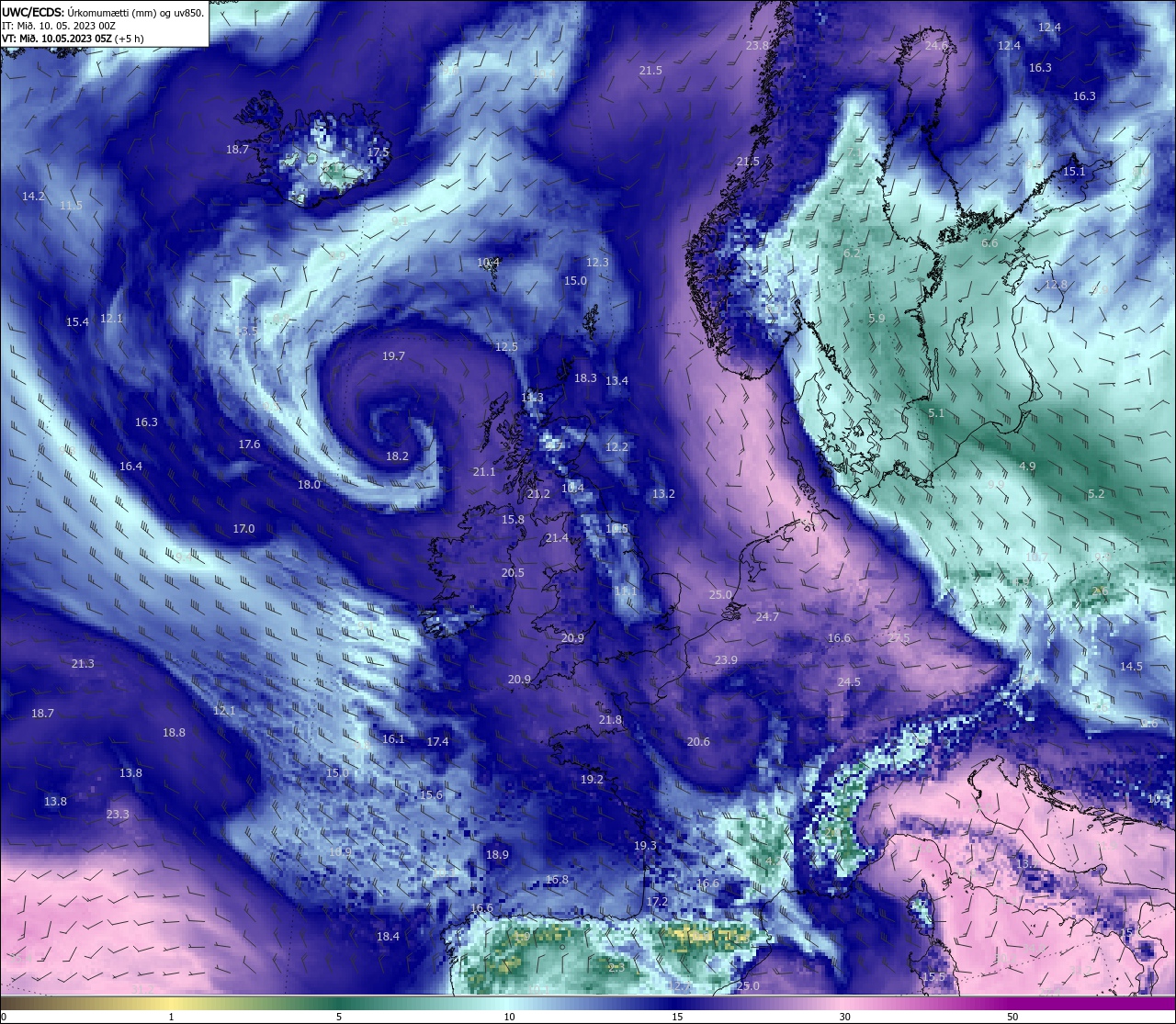Click the 10 tick label on the color scale
Viewport: 1176px width, 1024px height.
[509, 1017]
